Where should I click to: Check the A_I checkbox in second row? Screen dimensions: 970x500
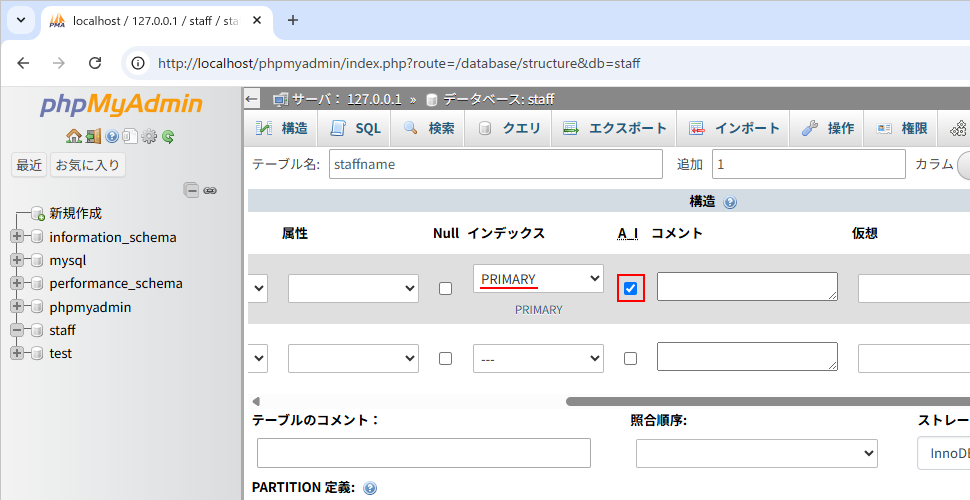(x=630, y=358)
